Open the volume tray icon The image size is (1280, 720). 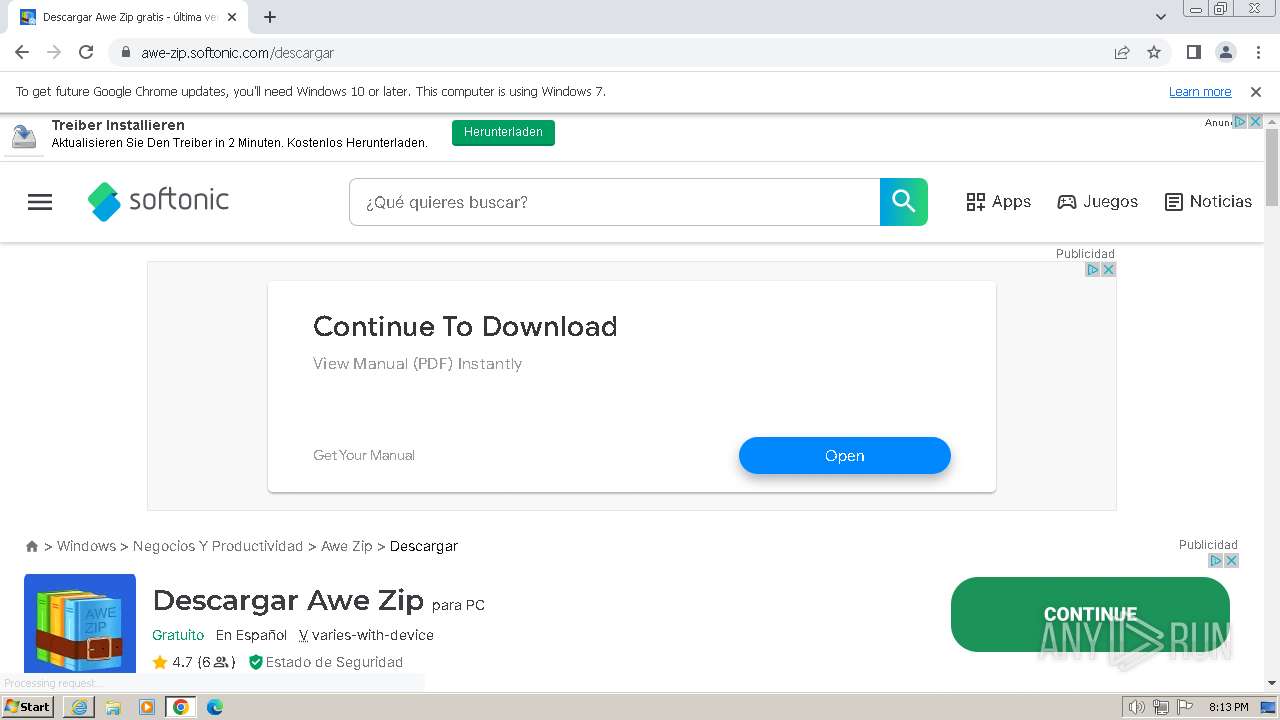click(x=1136, y=707)
